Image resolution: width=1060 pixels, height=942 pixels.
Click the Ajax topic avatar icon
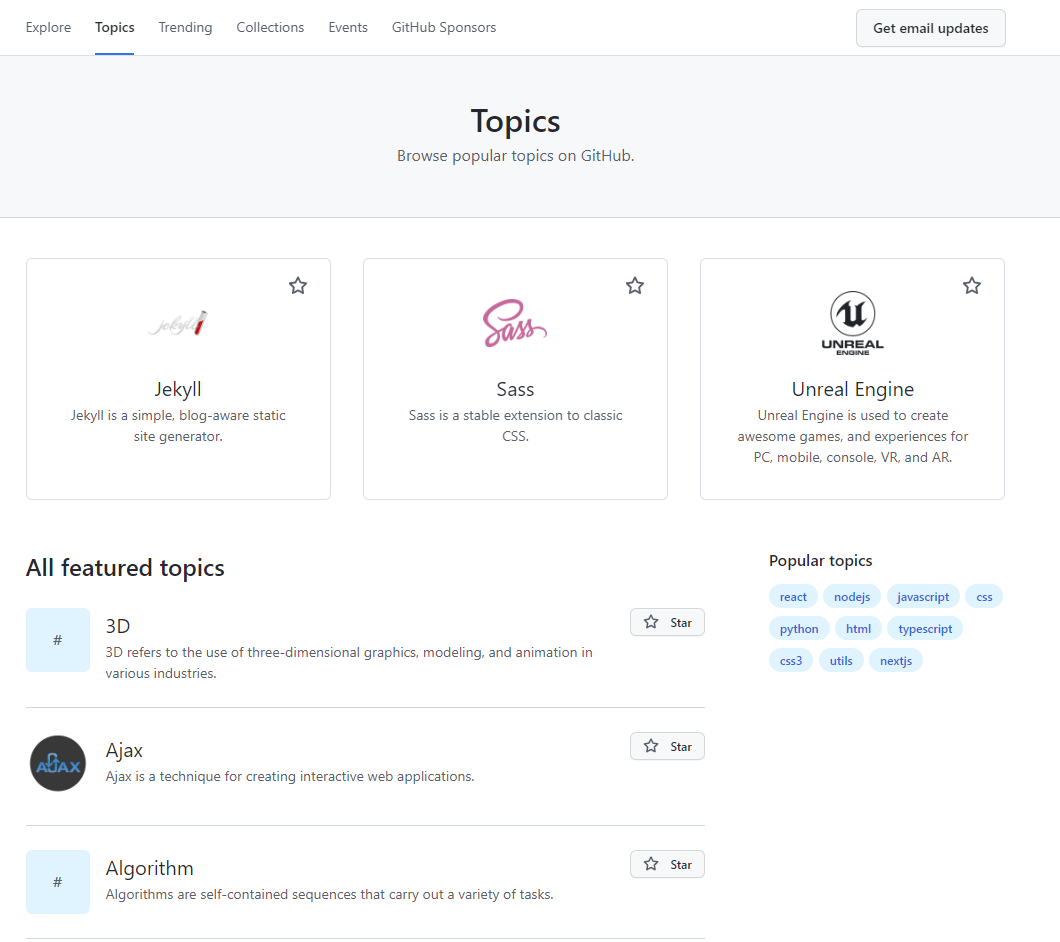[x=57, y=763]
